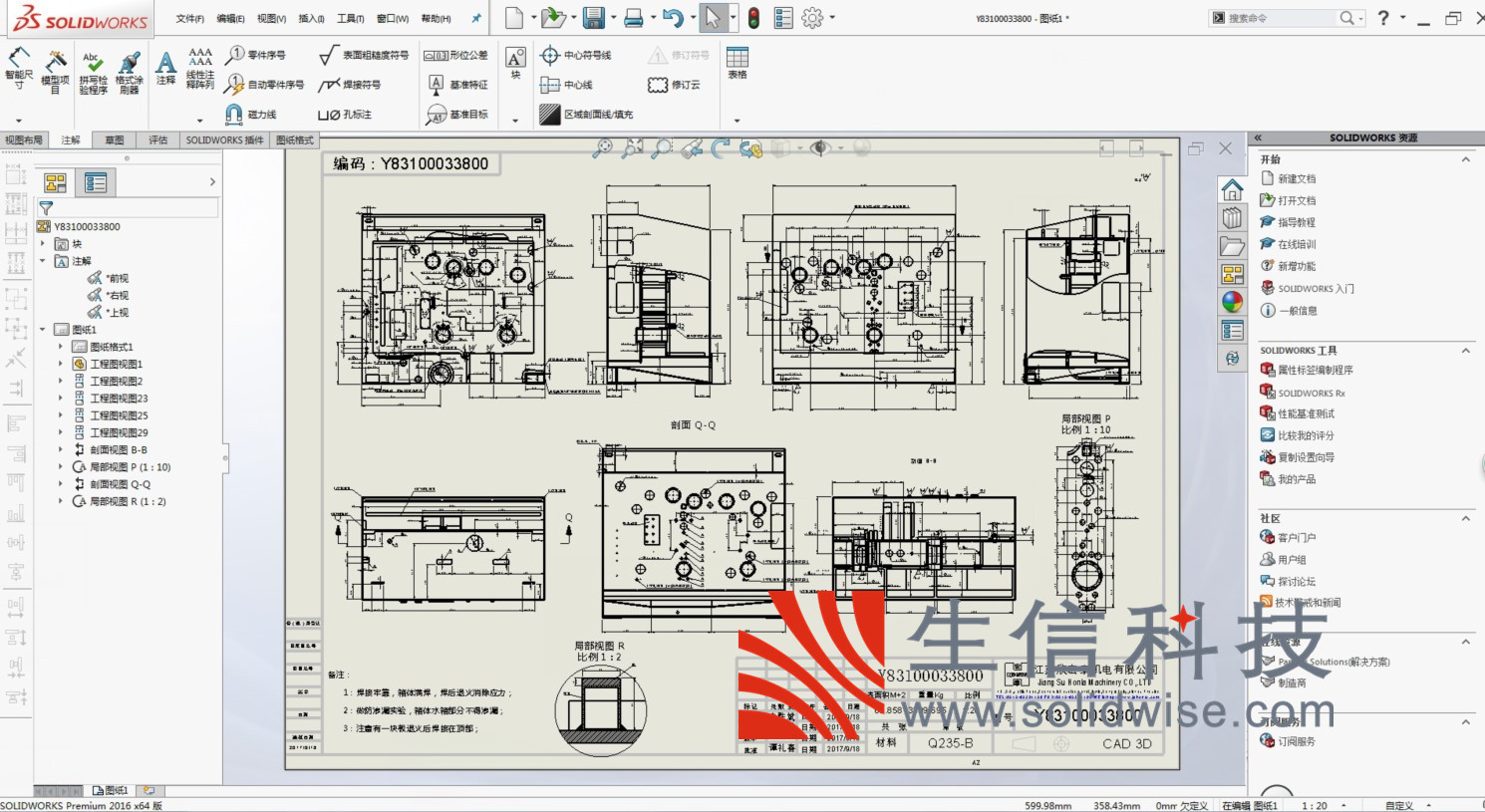Viewport: 1485px width, 812px height.
Task: Collapse the SOLIDWORKS 工具 section
Action: click(1466, 351)
